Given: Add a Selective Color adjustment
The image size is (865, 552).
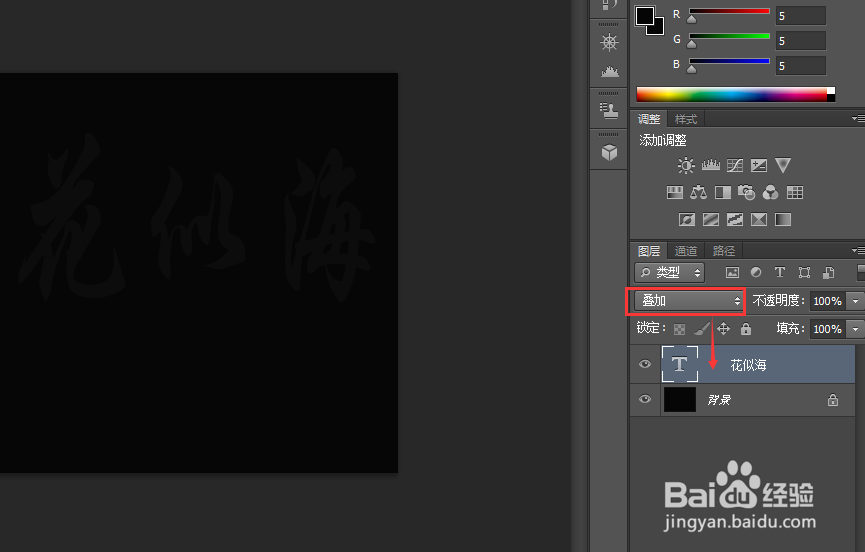Looking at the screenshot, I should pyautogui.click(x=759, y=219).
